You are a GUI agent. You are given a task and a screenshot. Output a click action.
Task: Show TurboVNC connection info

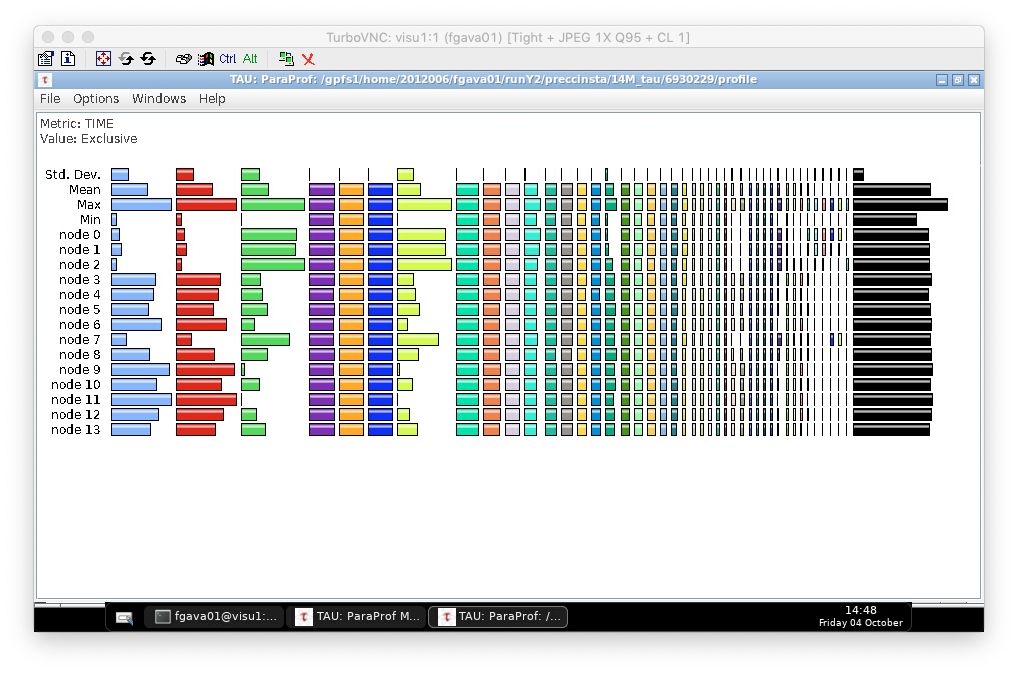tap(68, 59)
